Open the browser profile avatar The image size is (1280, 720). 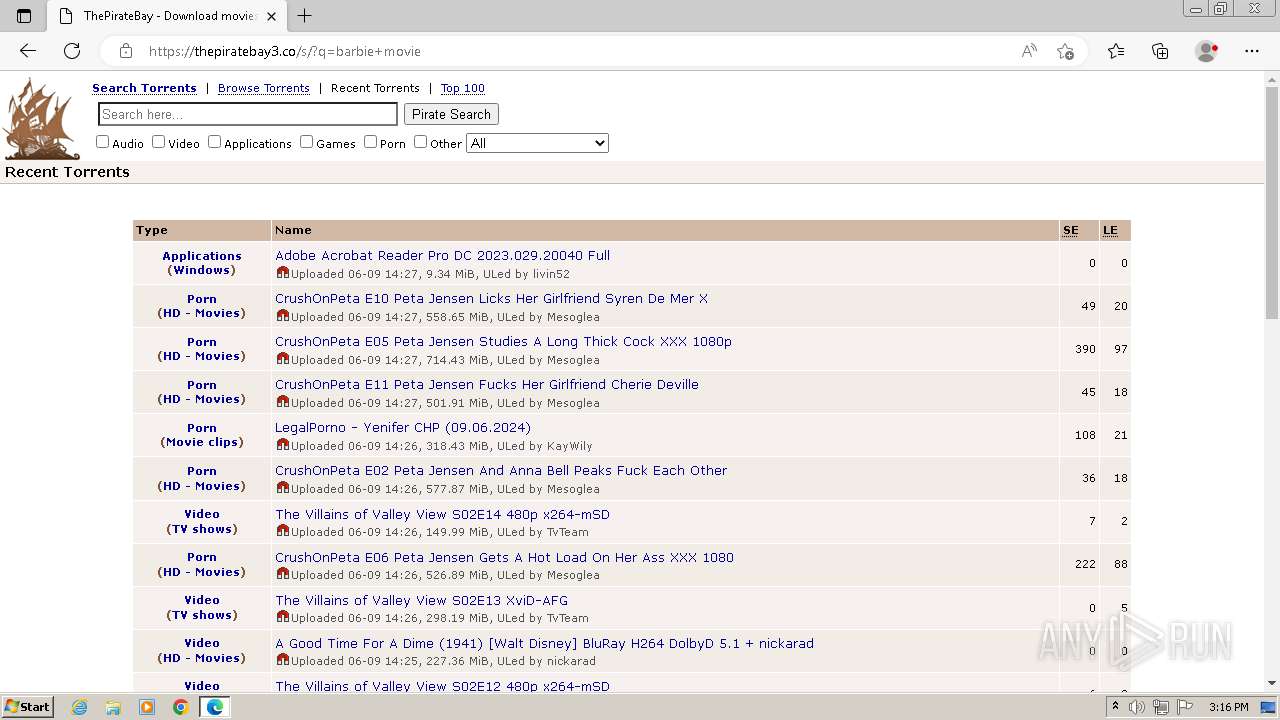point(1206,51)
